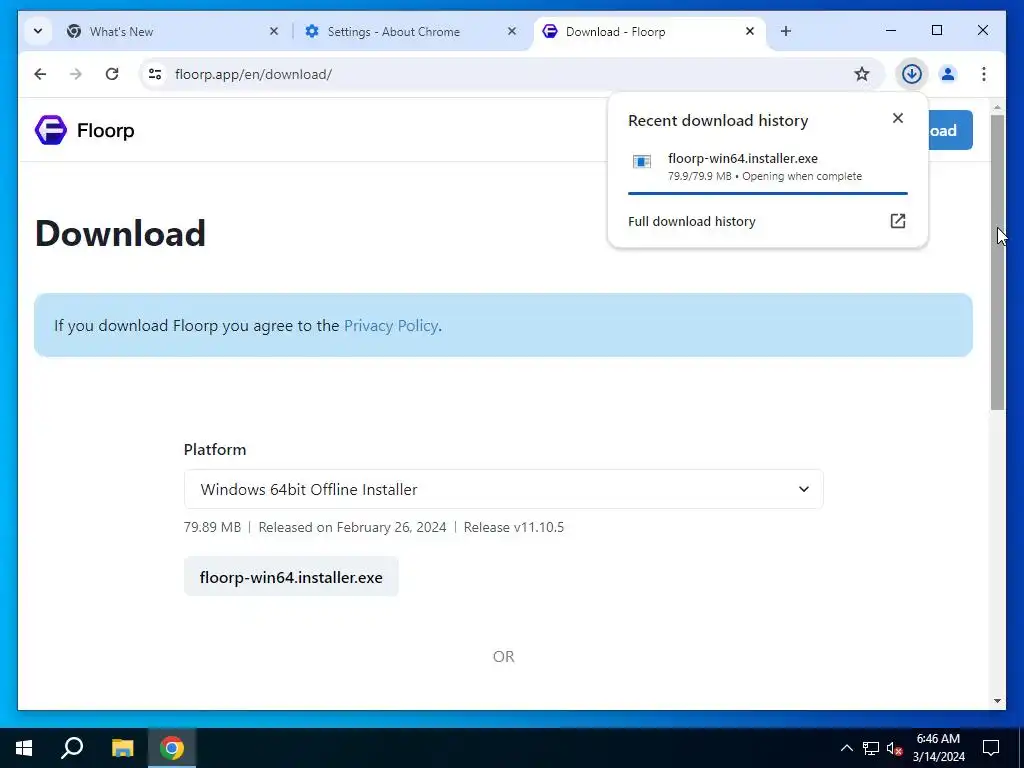The image size is (1024, 768).
Task: Maximize the Chrome window
Action: click(x=936, y=31)
